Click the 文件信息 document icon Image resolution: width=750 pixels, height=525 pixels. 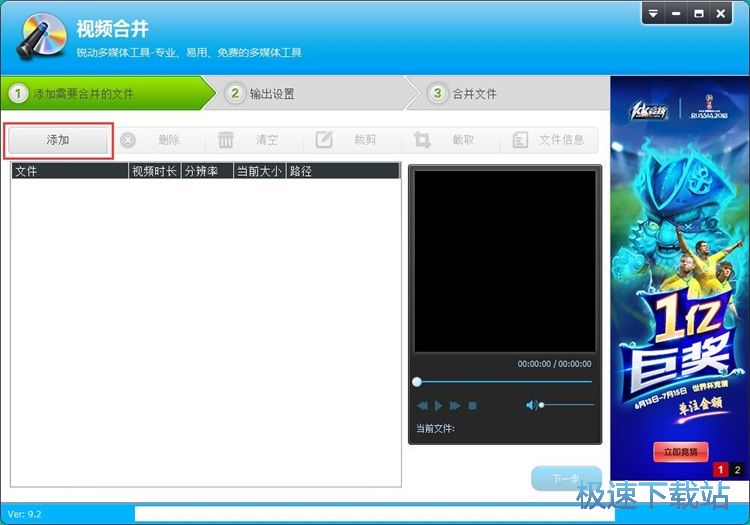click(520, 140)
